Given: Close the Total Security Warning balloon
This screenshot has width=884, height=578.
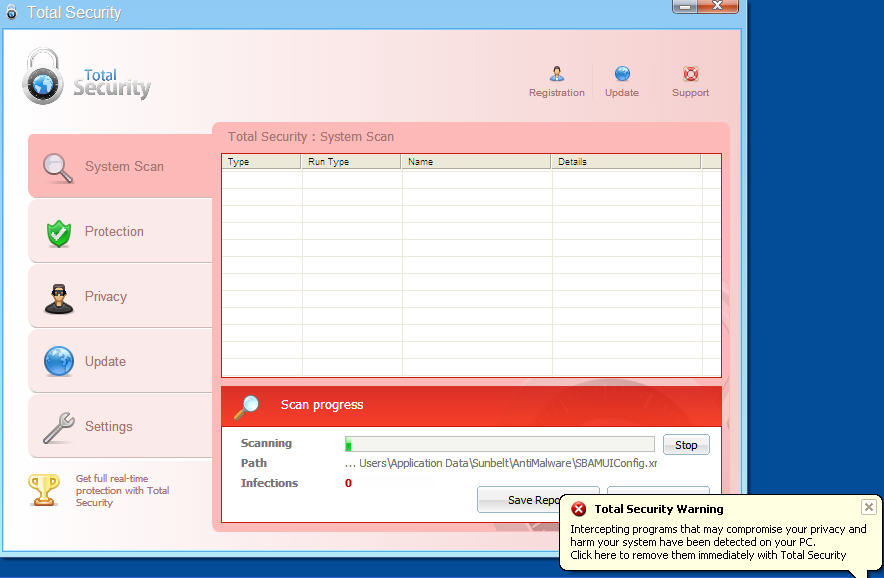Looking at the screenshot, I should pyautogui.click(x=868, y=507).
